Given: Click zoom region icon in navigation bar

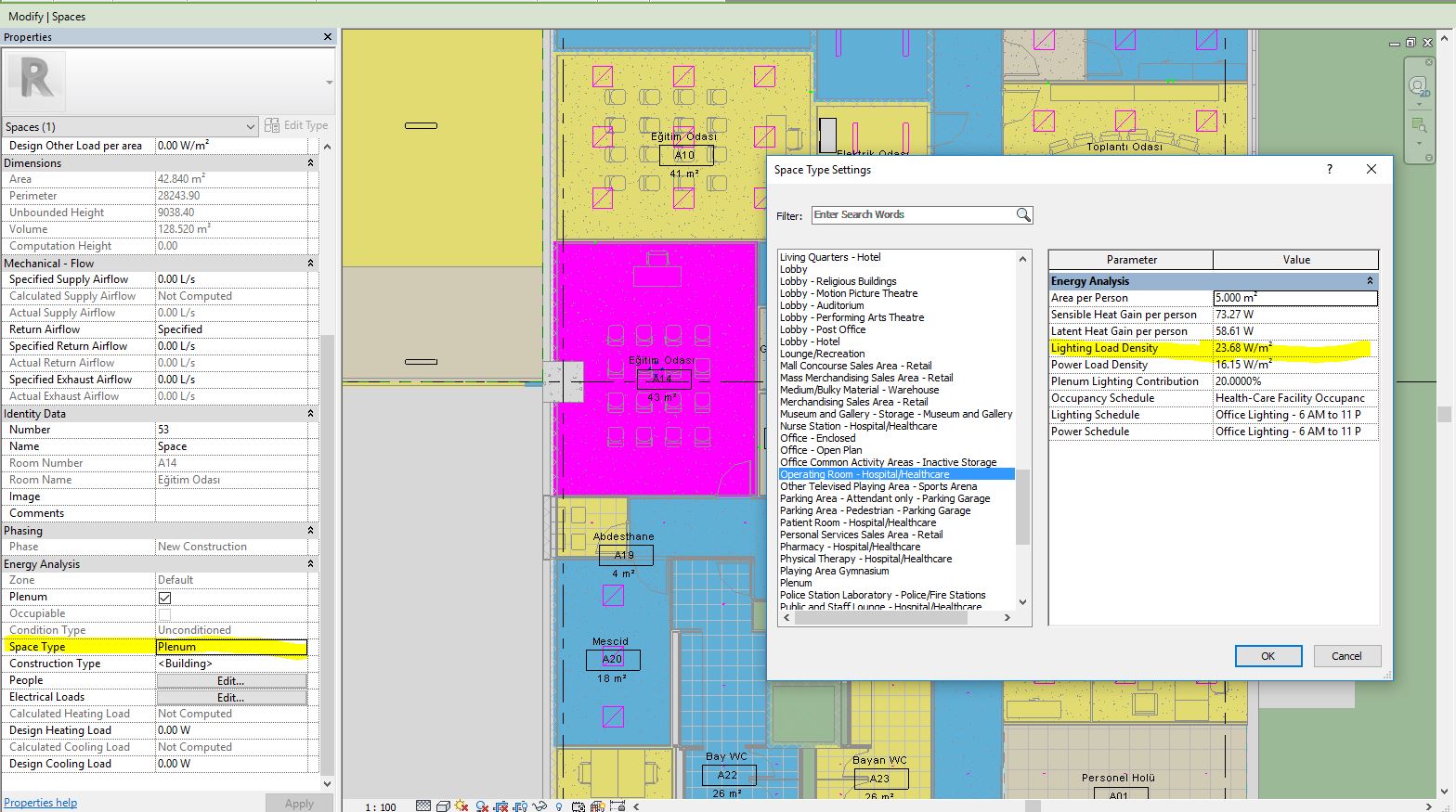Looking at the screenshot, I should (1419, 124).
